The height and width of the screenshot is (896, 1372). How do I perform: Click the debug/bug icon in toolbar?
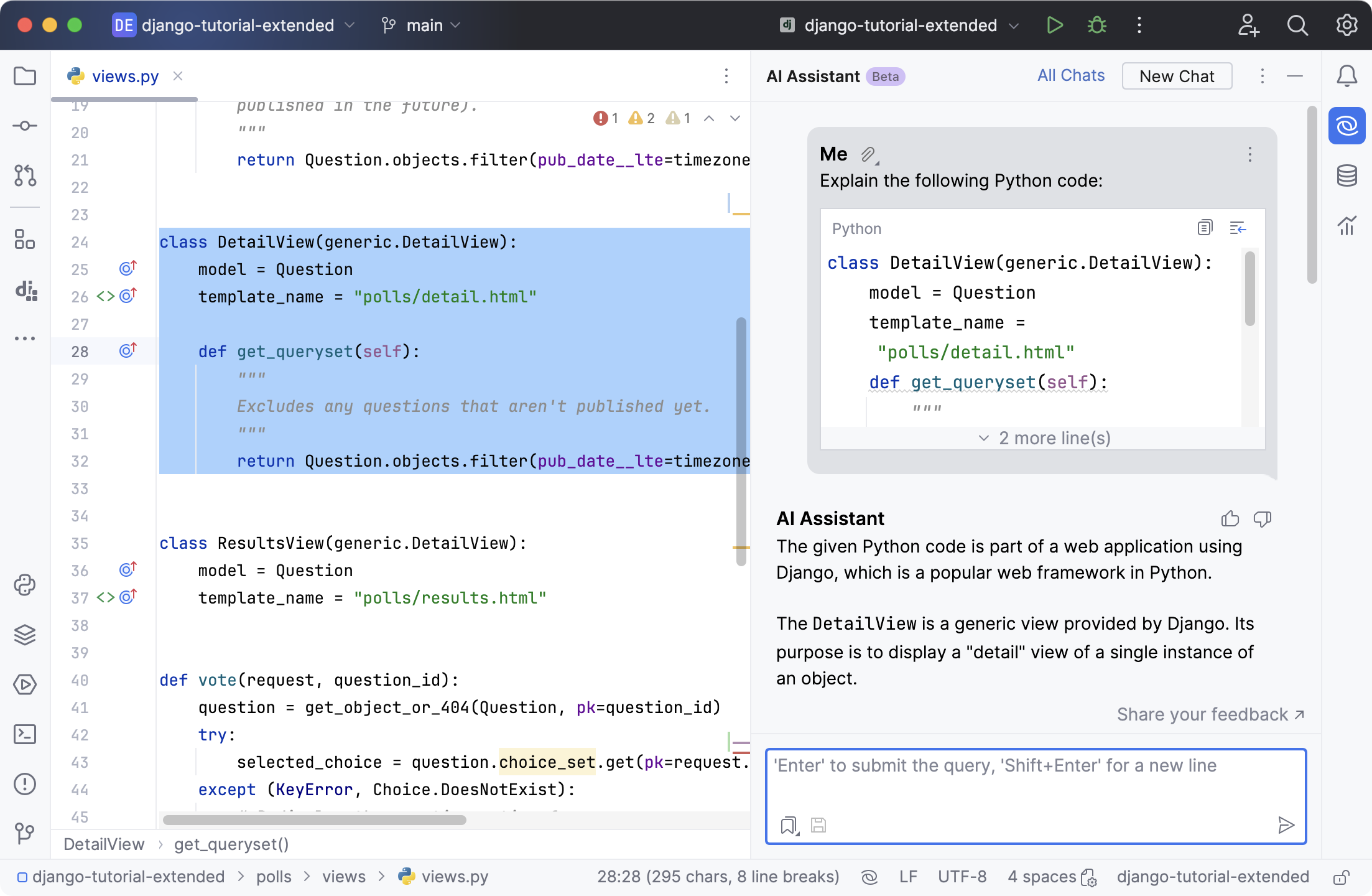(x=1098, y=25)
